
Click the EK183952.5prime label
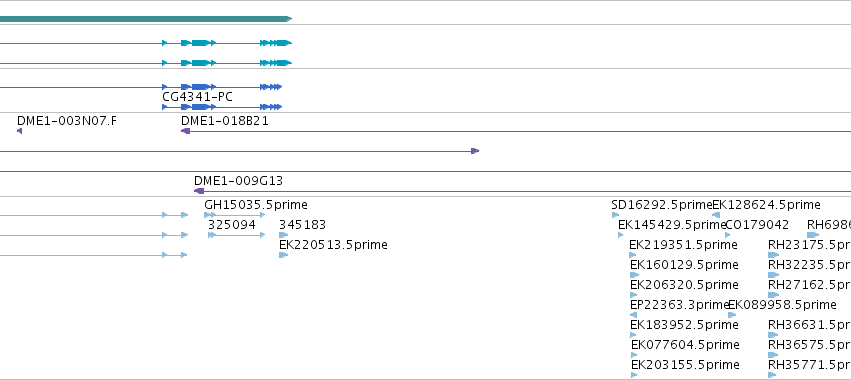click(684, 325)
